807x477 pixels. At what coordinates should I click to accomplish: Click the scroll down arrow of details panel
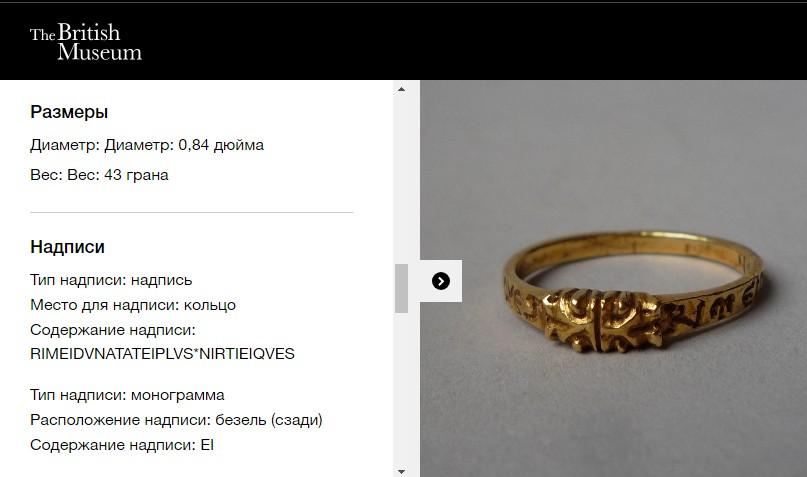[x=401, y=471]
